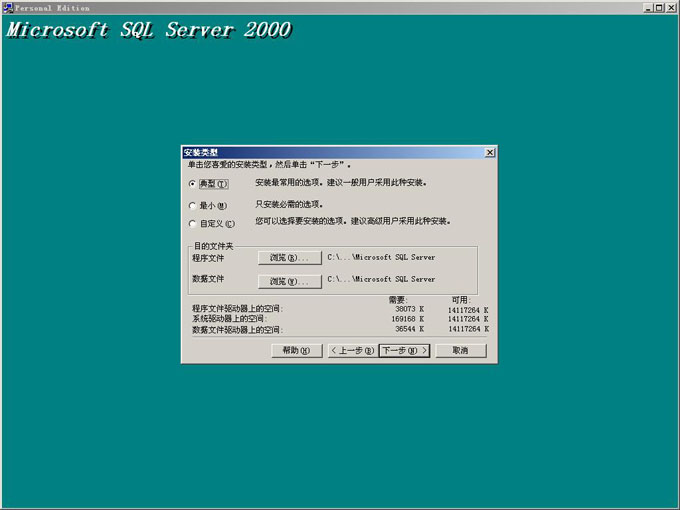Viewport: 680px width, 510px height.
Task: Click the 目的文件夹 group label
Action: pyautogui.click(x=213, y=246)
